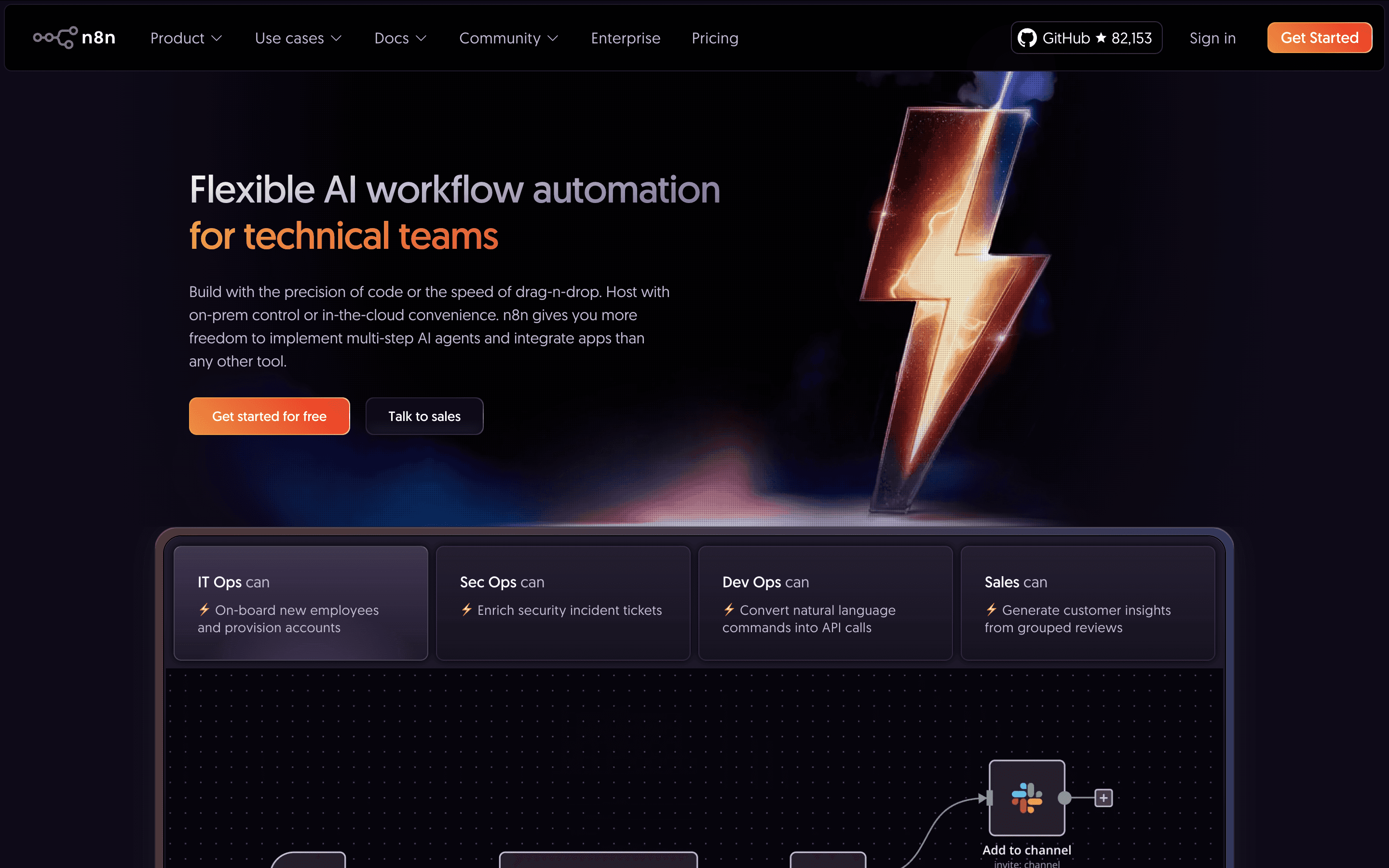Click the plus icon after Slack node
Image resolution: width=1389 pixels, height=868 pixels.
(x=1103, y=798)
